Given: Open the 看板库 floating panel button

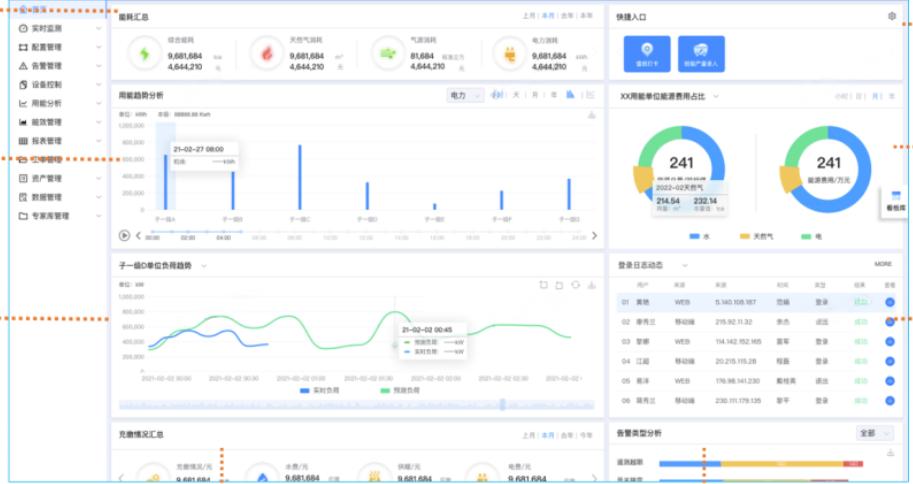Looking at the screenshot, I should (x=895, y=203).
